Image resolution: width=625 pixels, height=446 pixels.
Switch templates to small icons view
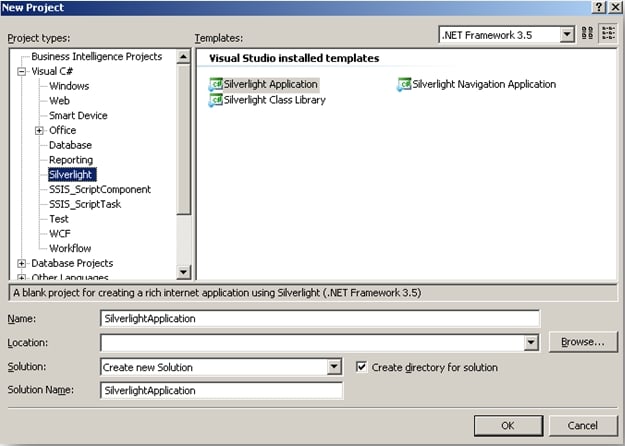(x=608, y=33)
